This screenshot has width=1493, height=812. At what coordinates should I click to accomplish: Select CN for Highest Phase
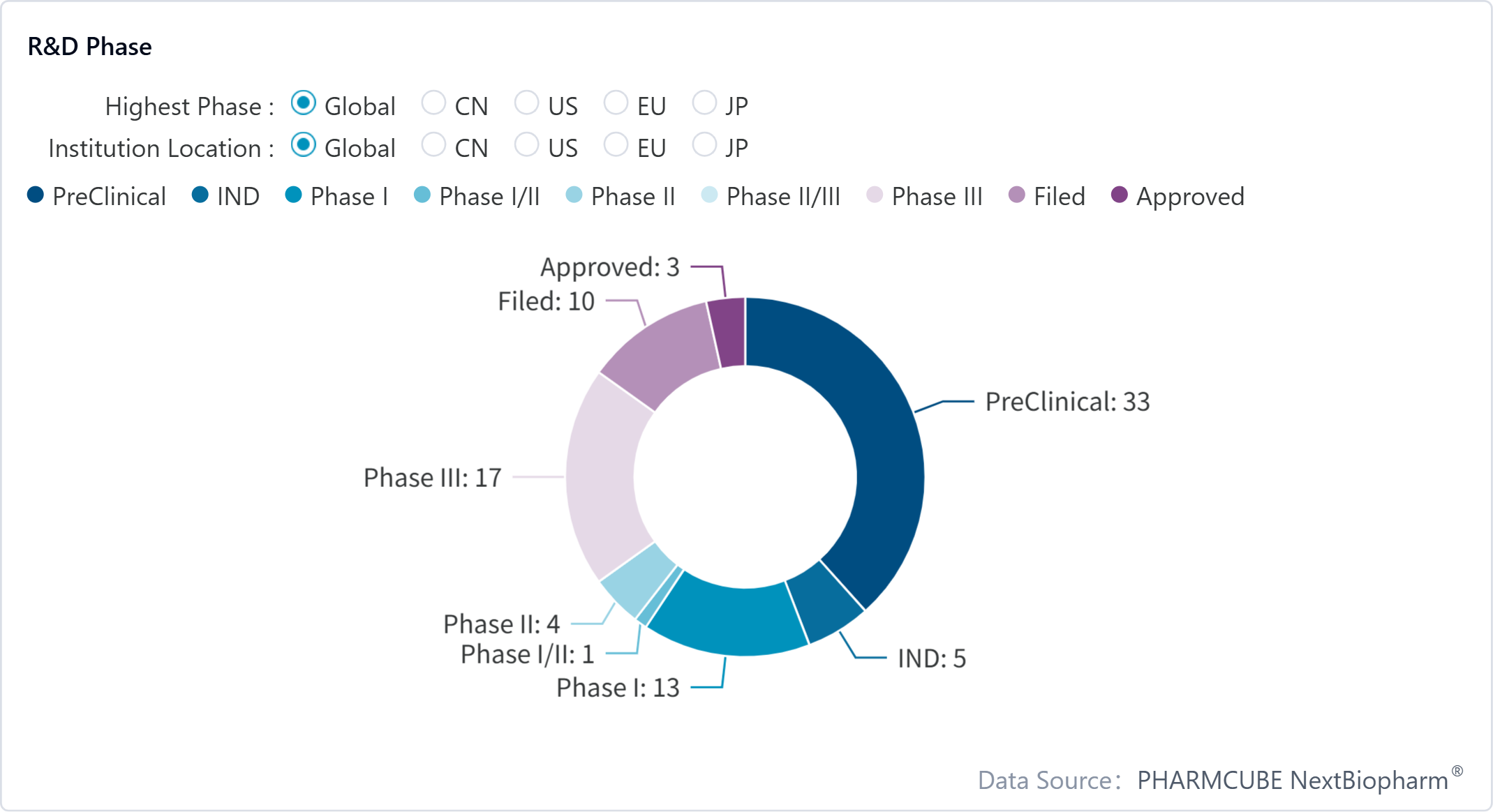point(433,103)
